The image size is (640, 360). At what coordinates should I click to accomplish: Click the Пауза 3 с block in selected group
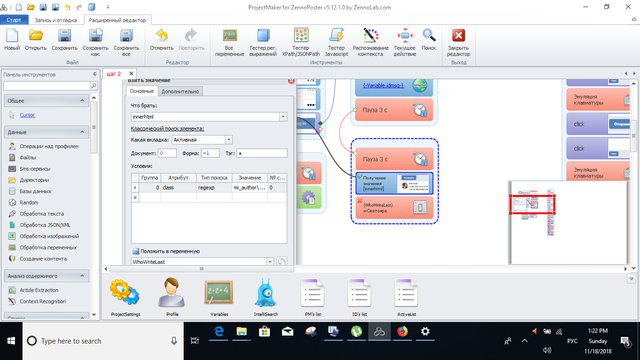coord(394,159)
